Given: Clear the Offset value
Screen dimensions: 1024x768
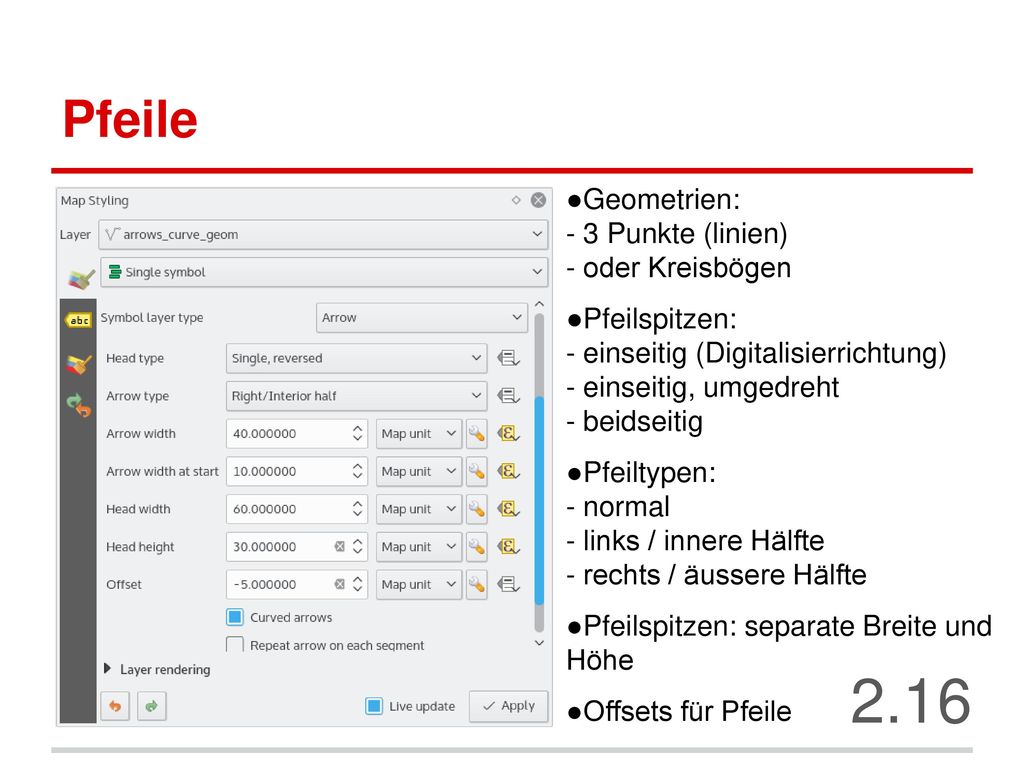Looking at the screenshot, I should point(340,584).
